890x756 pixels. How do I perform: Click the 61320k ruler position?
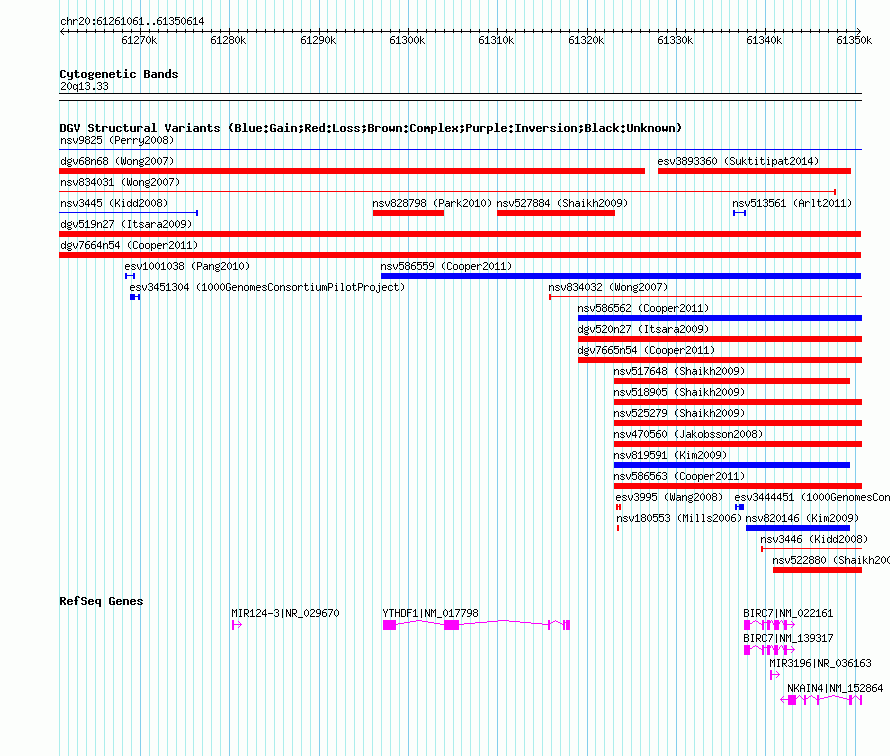tap(586, 40)
